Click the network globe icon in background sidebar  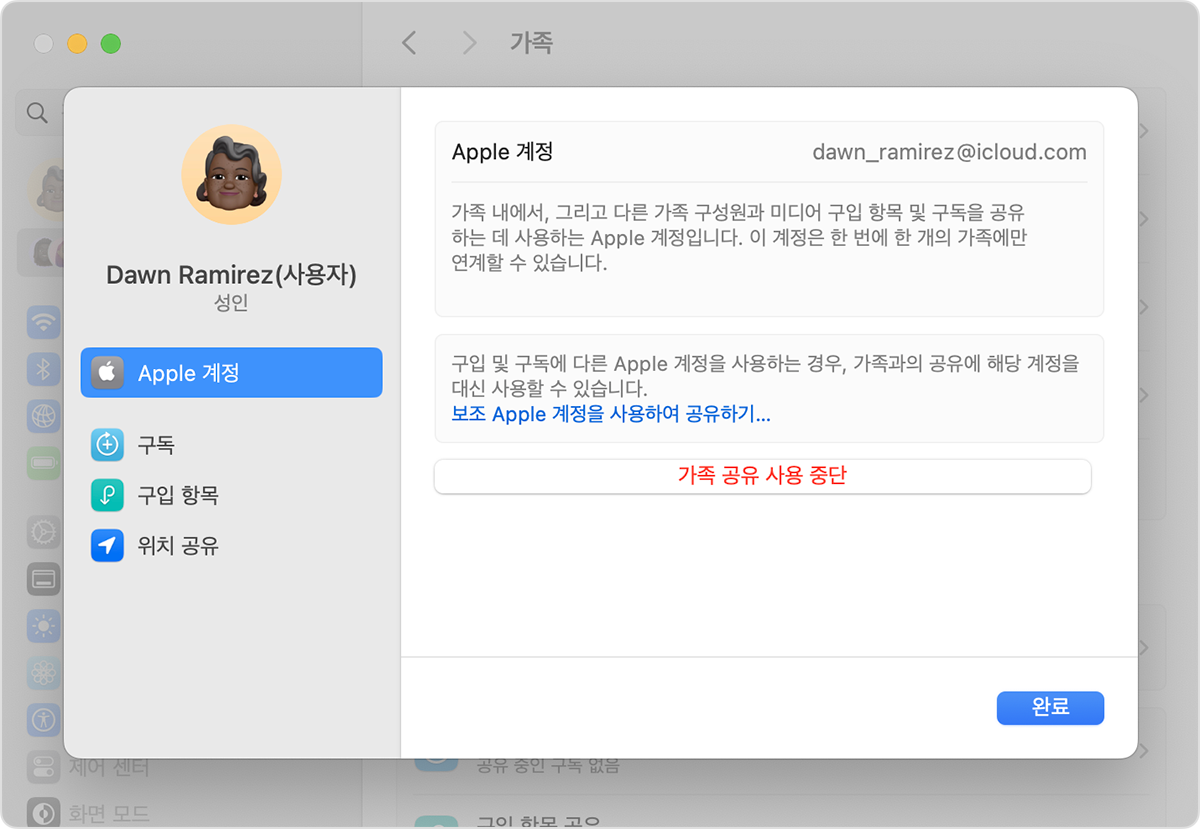pyautogui.click(x=44, y=414)
